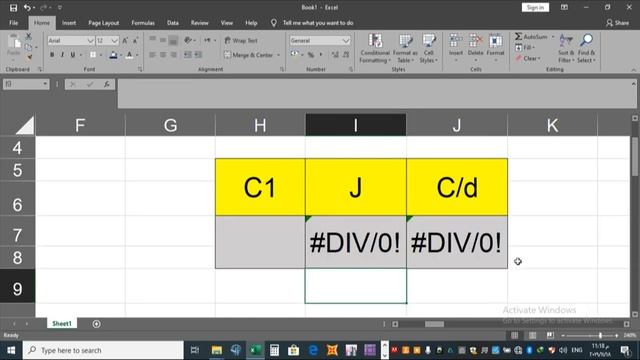640x360 pixels.
Task: Switch to the Page Layout tab
Action: pos(104,23)
